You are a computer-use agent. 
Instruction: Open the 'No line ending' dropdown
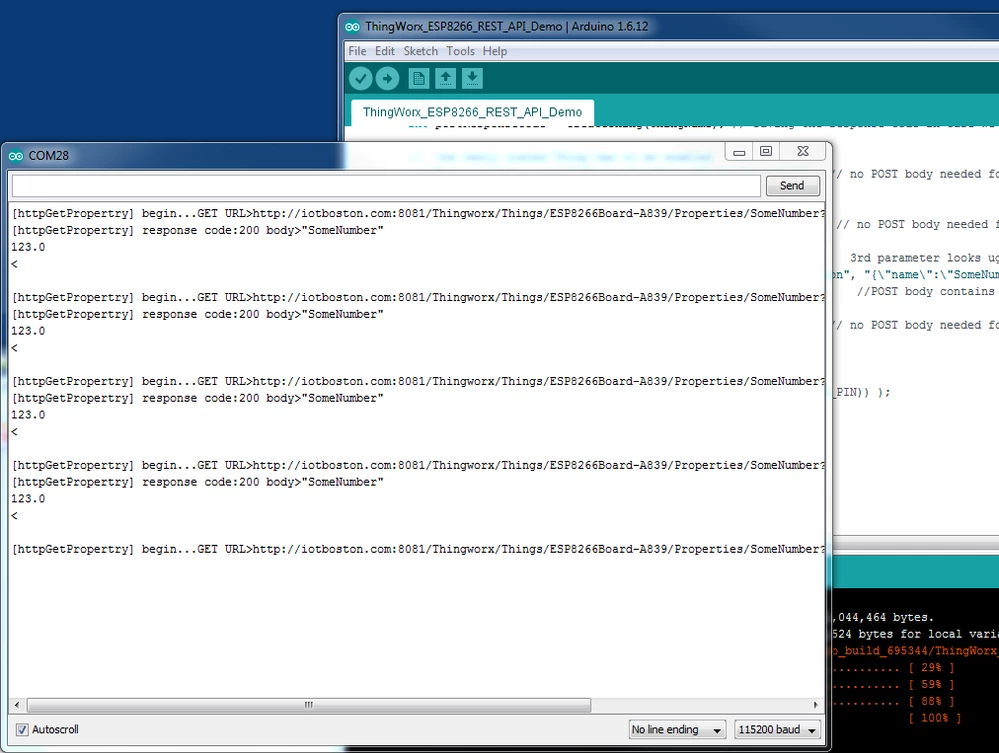click(x=677, y=729)
